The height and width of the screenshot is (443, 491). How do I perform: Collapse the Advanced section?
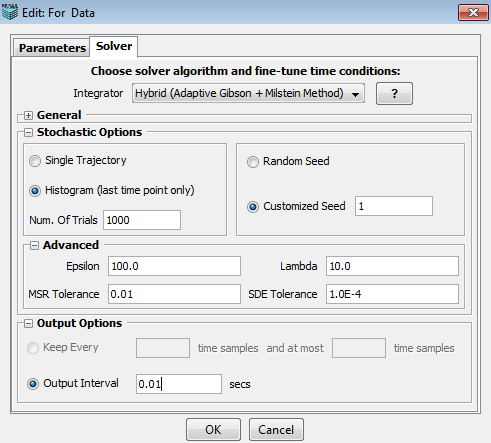pos(34,246)
